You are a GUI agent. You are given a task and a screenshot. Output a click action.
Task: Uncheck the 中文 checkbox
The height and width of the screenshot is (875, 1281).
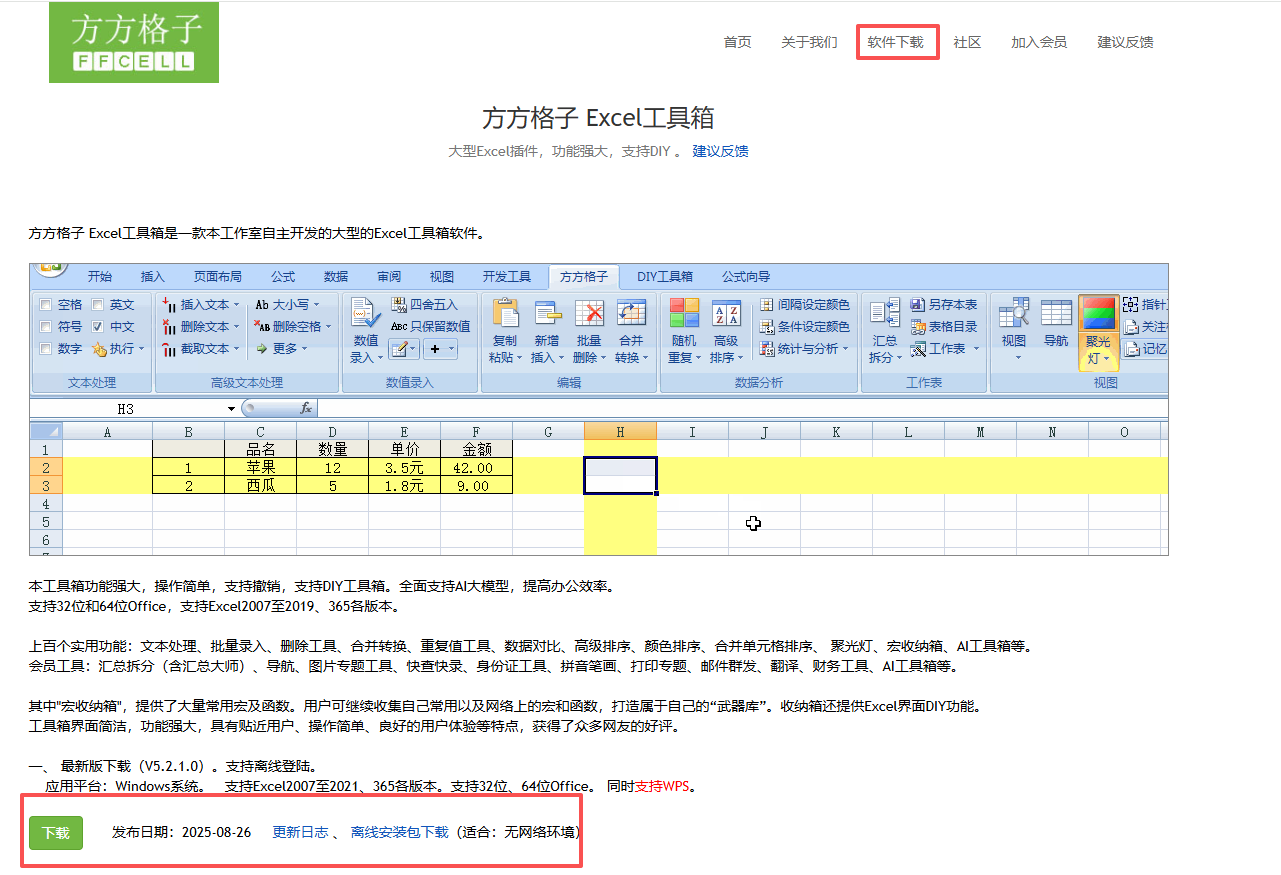coord(98,327)
